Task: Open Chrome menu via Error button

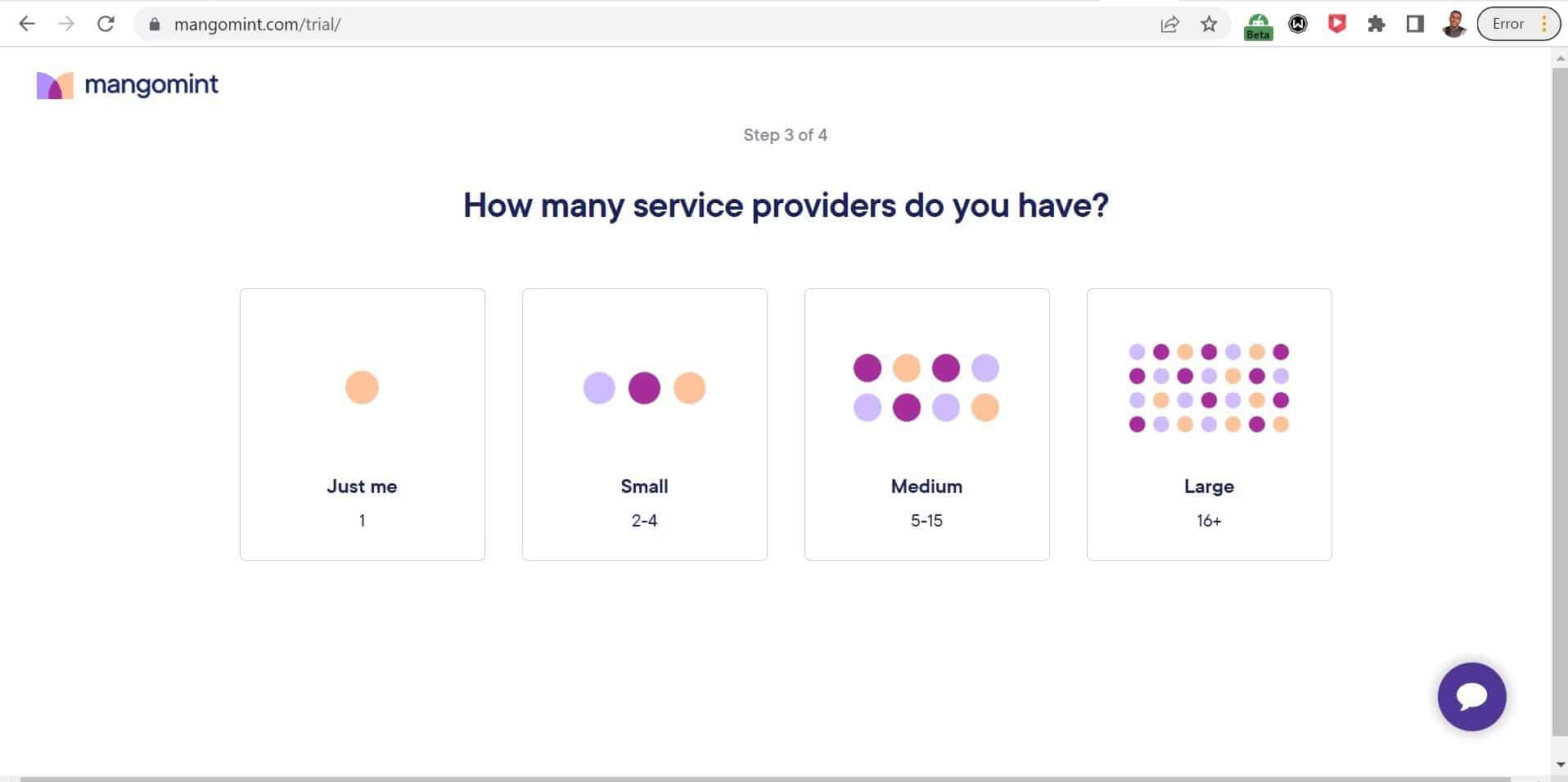Action: 1518,24
